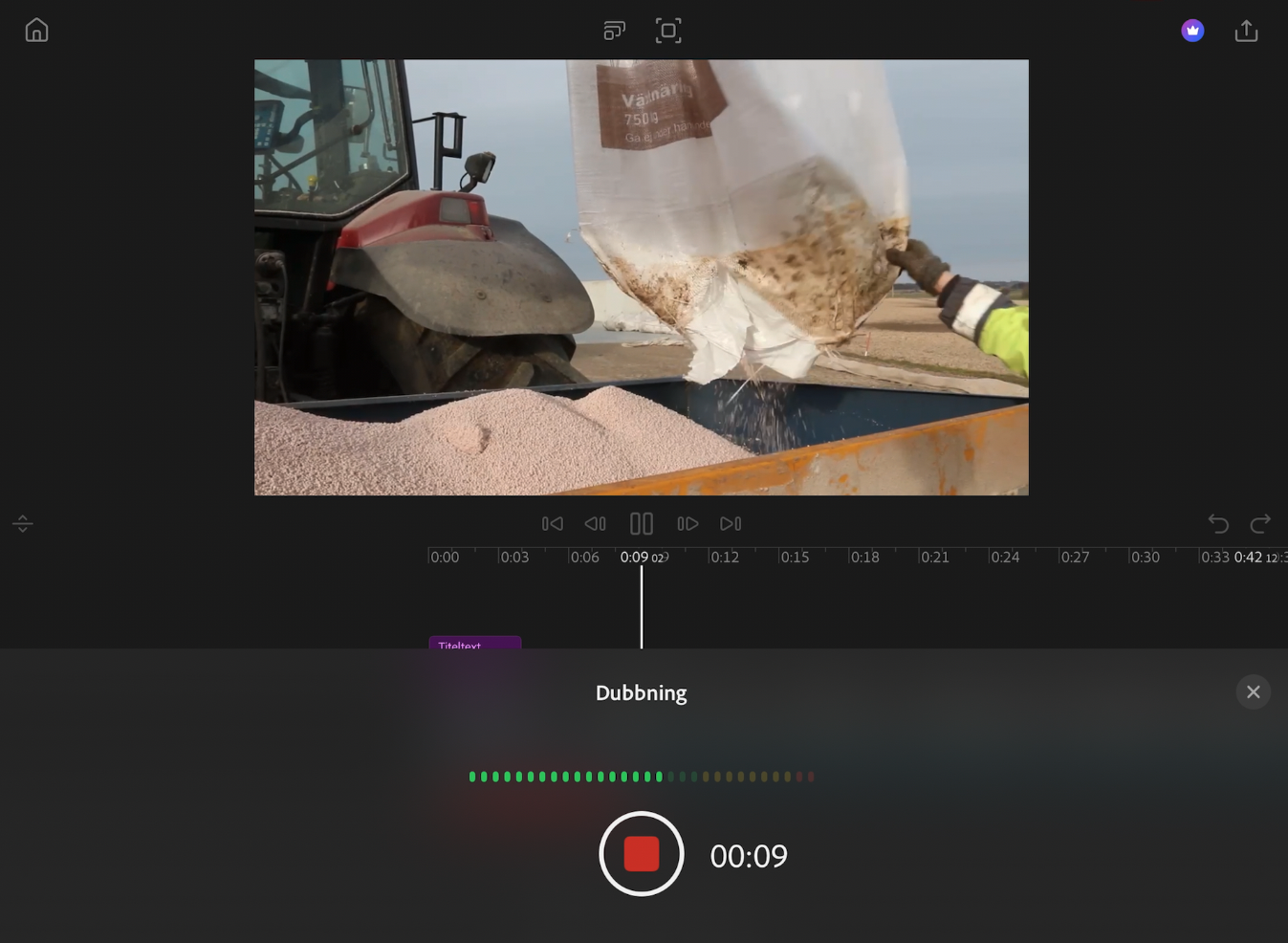
Task: Jump to the next clip
Action: 731,523
